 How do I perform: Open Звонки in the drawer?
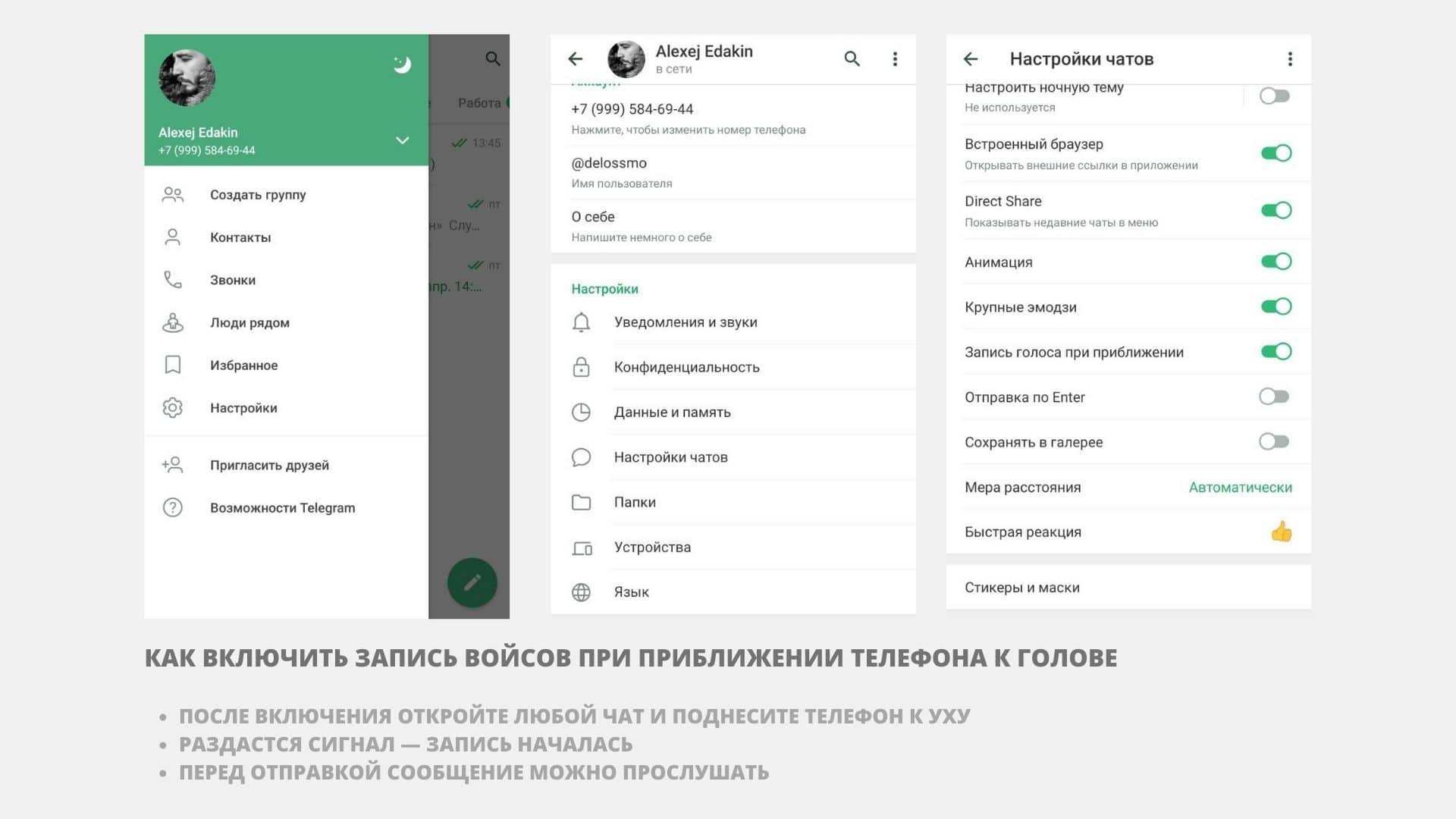286,280
